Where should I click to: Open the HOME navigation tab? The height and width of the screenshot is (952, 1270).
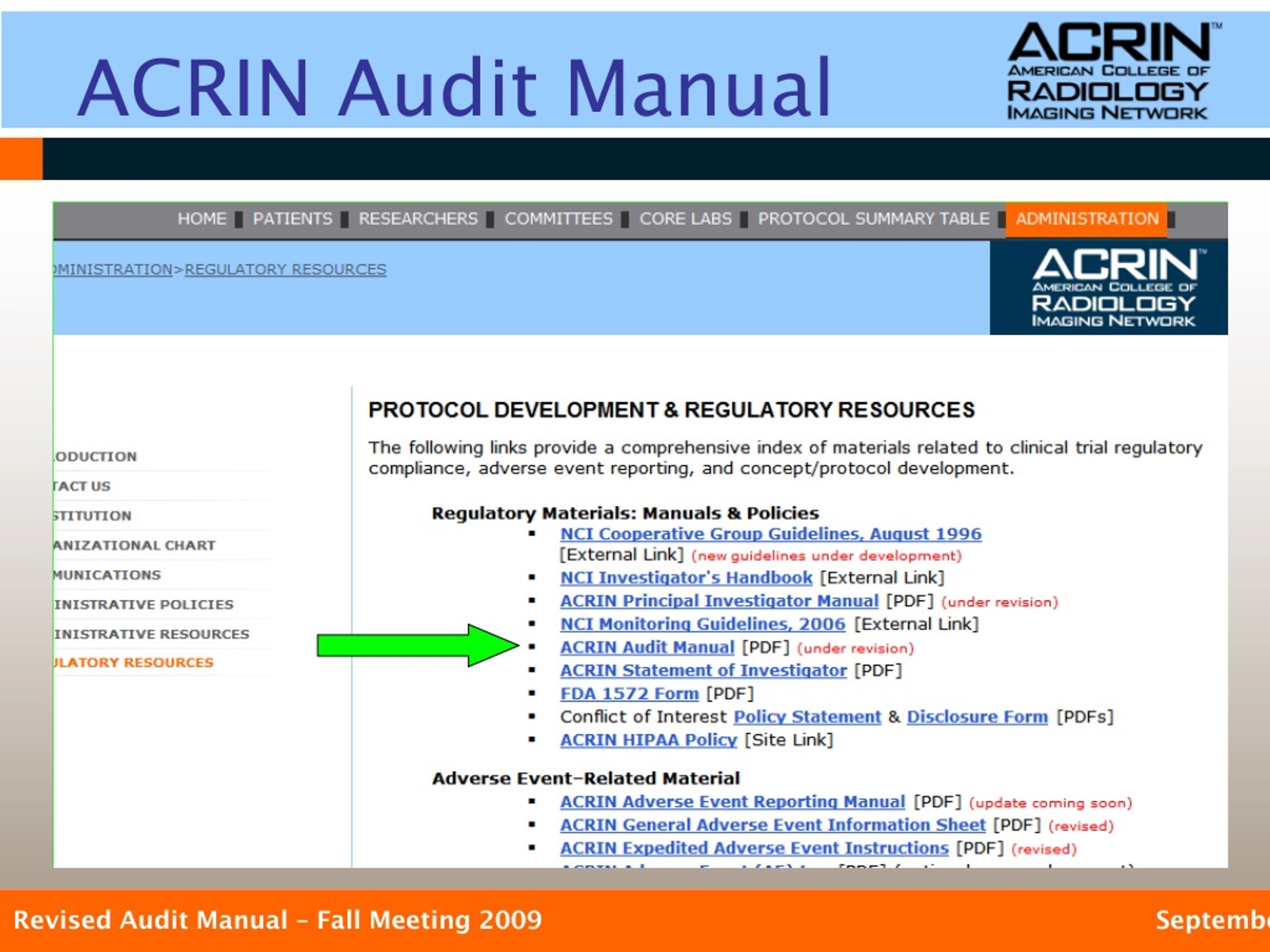coord(202,219)
